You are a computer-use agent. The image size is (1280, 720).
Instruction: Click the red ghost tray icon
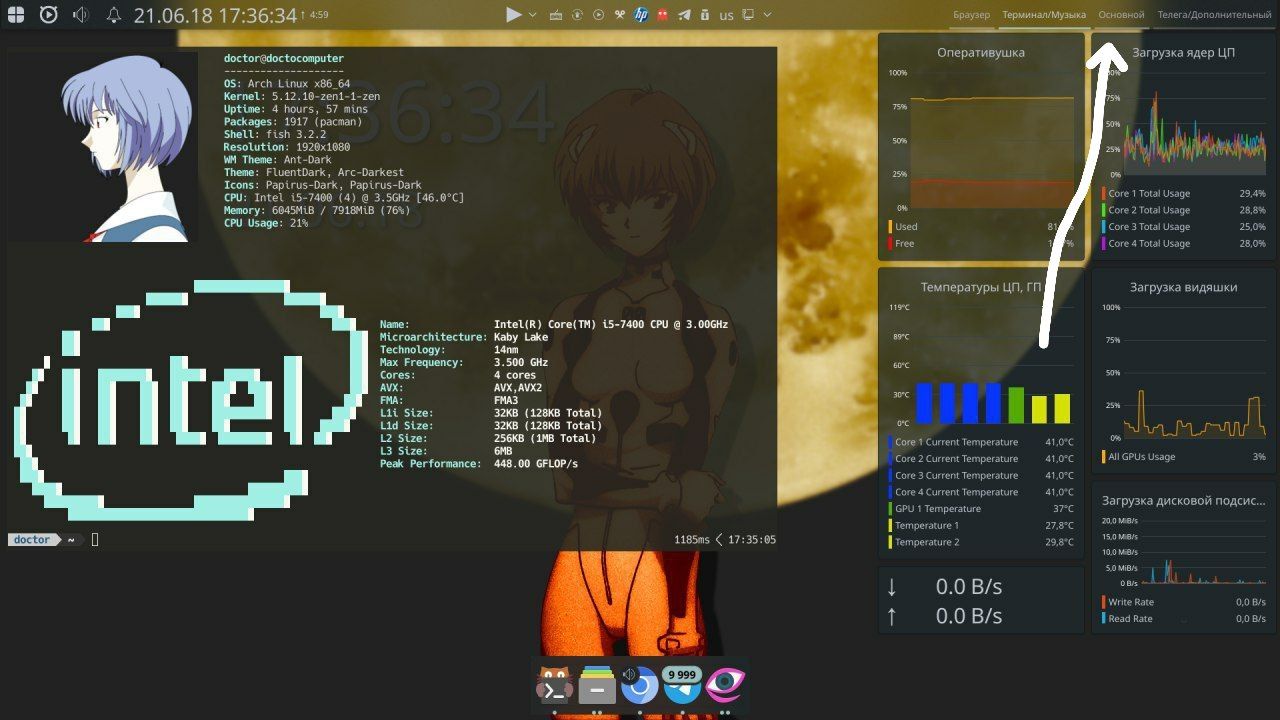point(663,15)
